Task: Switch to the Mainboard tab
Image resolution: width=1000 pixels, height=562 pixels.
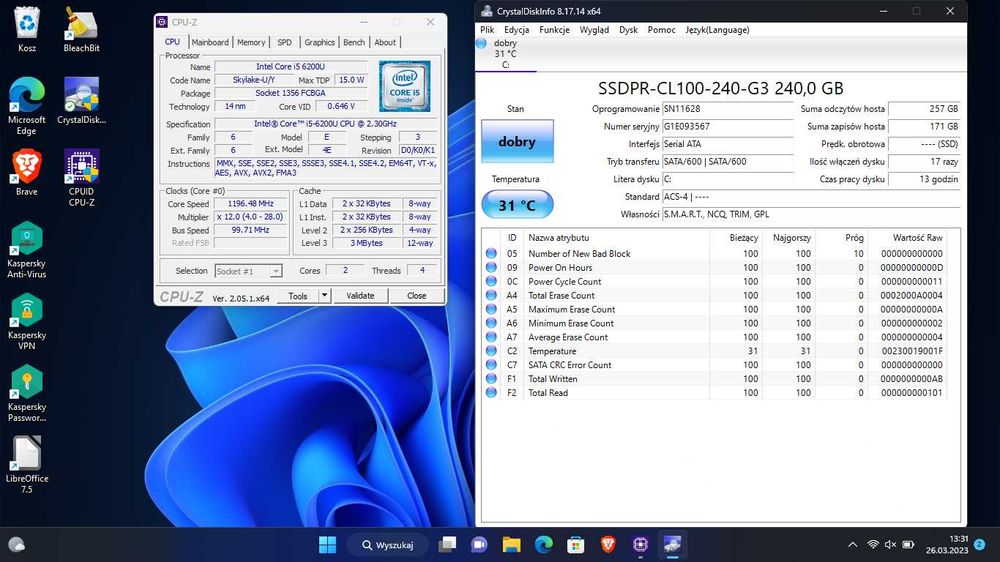Action: point(210,42)
